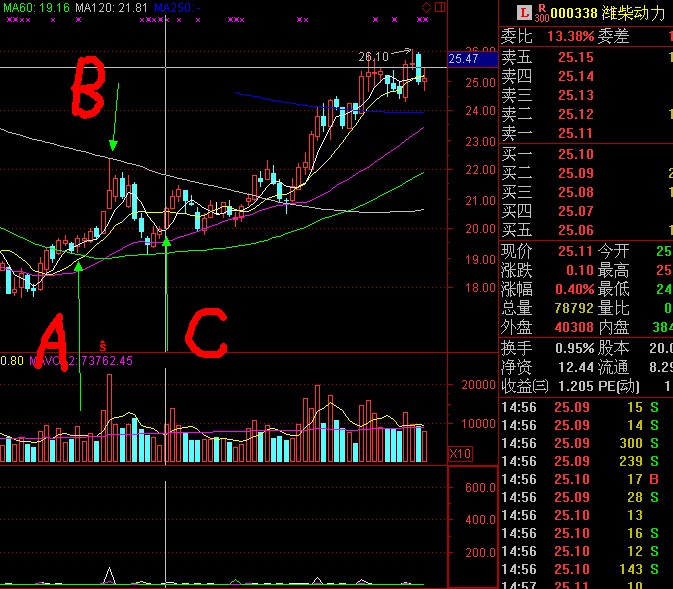
Task: Click the 流通 label
Action: tap(613, 367)
